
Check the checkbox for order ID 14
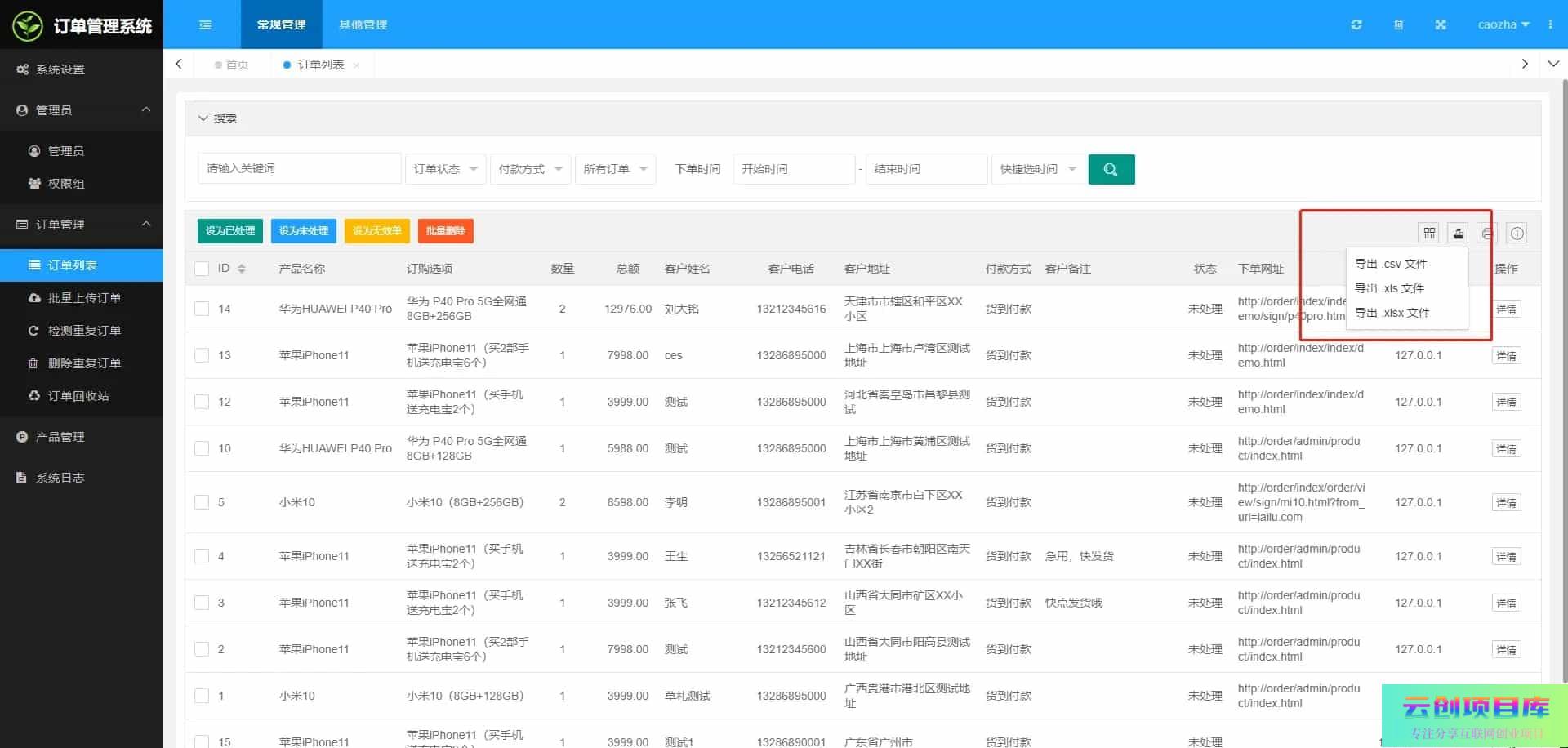202,309
